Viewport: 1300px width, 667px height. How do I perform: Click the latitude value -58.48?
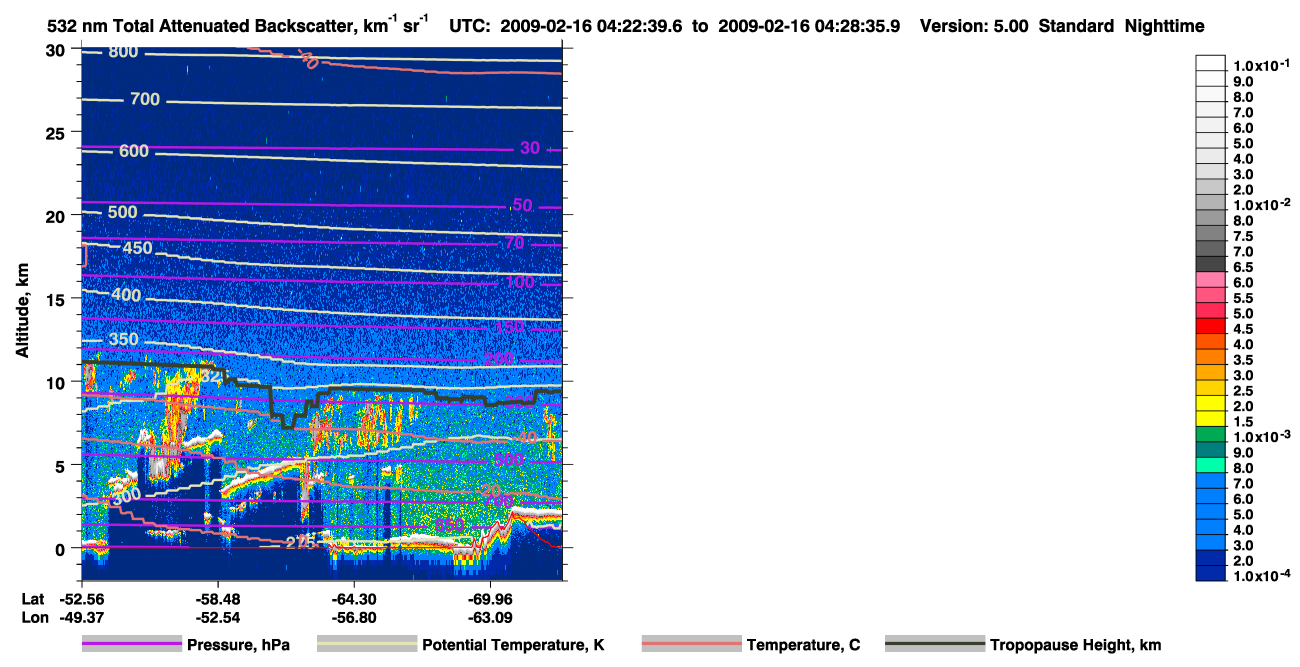(x=218, y=598)
